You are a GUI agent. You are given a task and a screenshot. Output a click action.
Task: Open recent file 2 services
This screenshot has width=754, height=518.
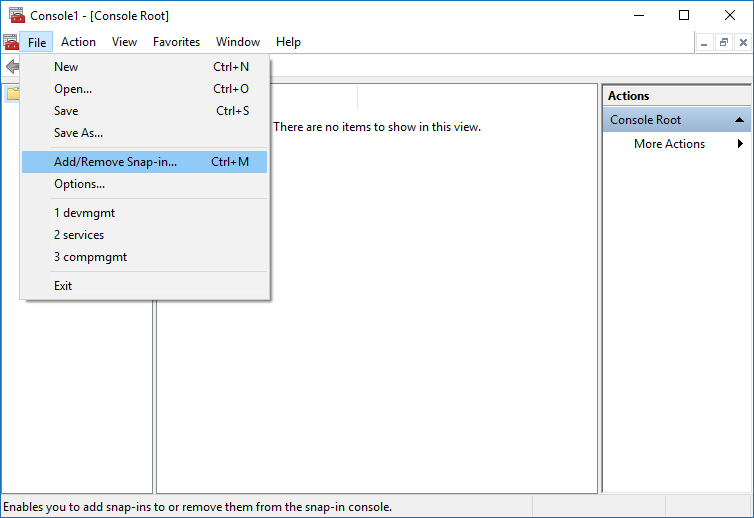click(x=144, y=235)
